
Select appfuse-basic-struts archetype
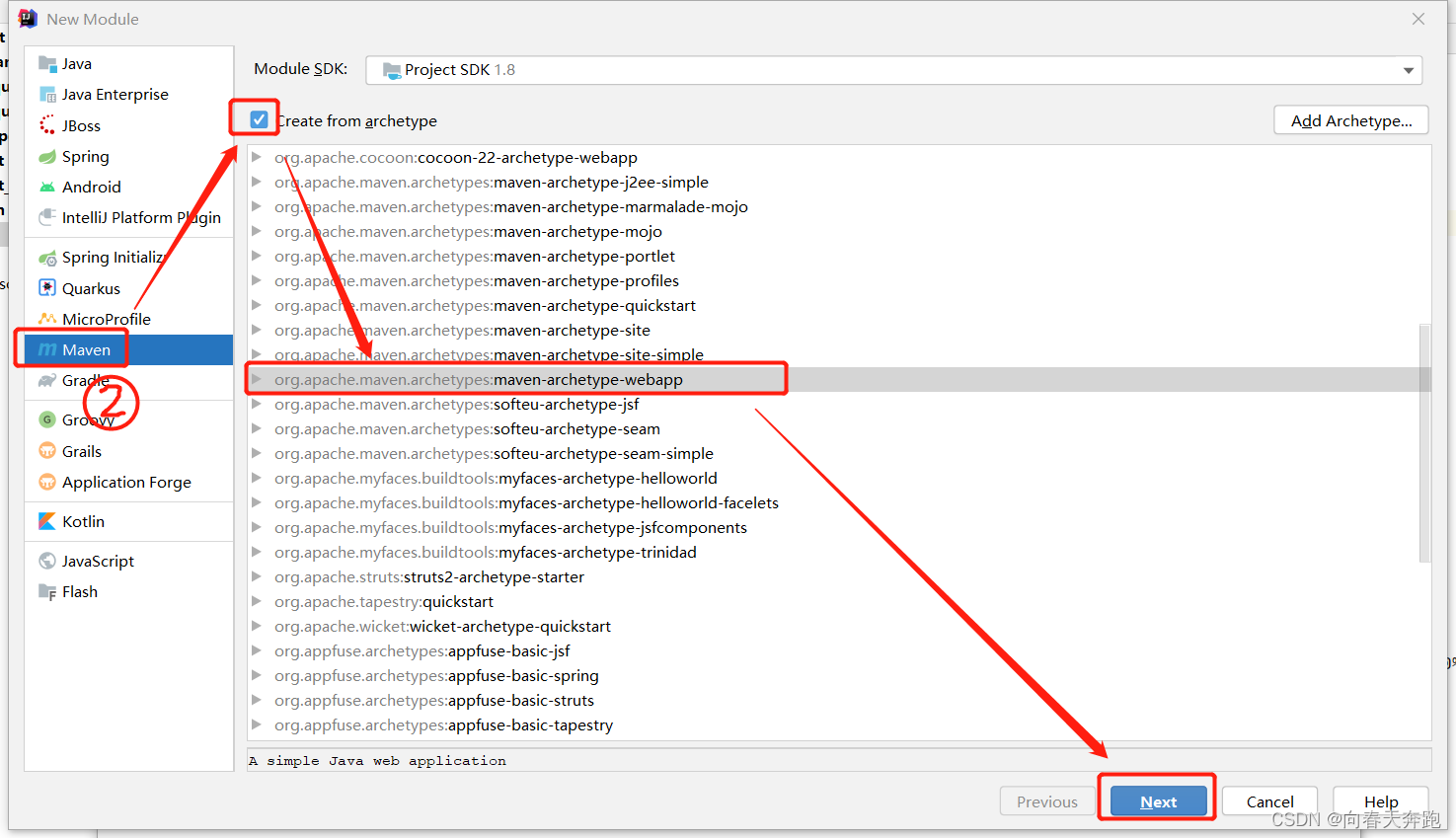tap(838, 700)
